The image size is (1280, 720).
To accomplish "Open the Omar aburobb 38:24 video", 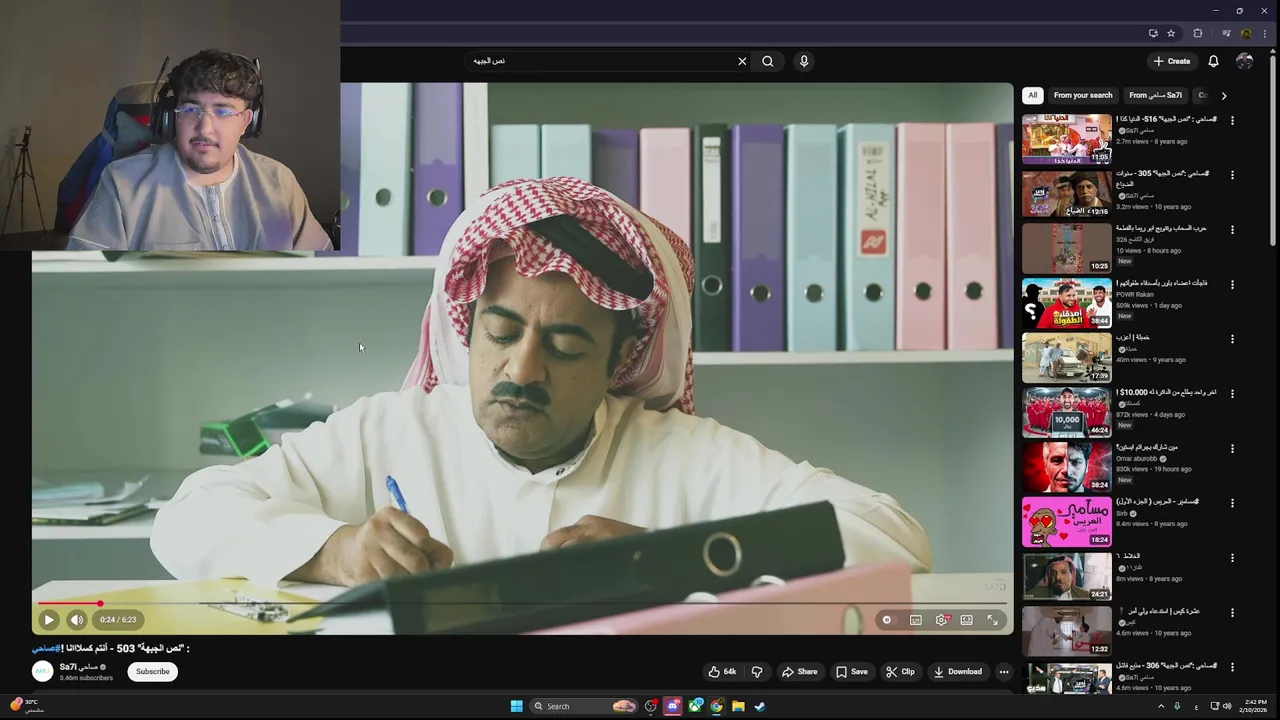I will point(1066,467).
